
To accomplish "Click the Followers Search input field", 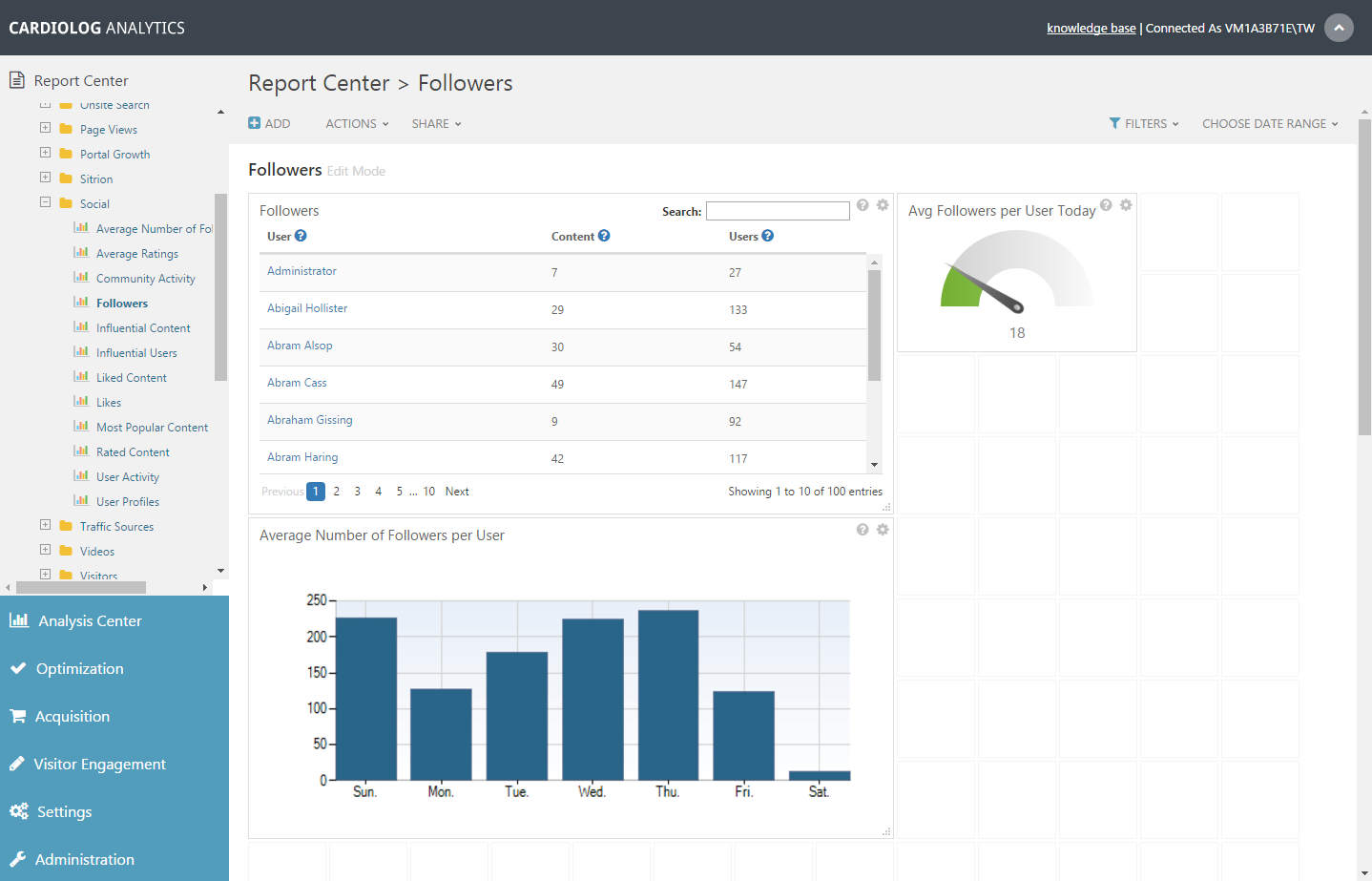I will [778, 211].
